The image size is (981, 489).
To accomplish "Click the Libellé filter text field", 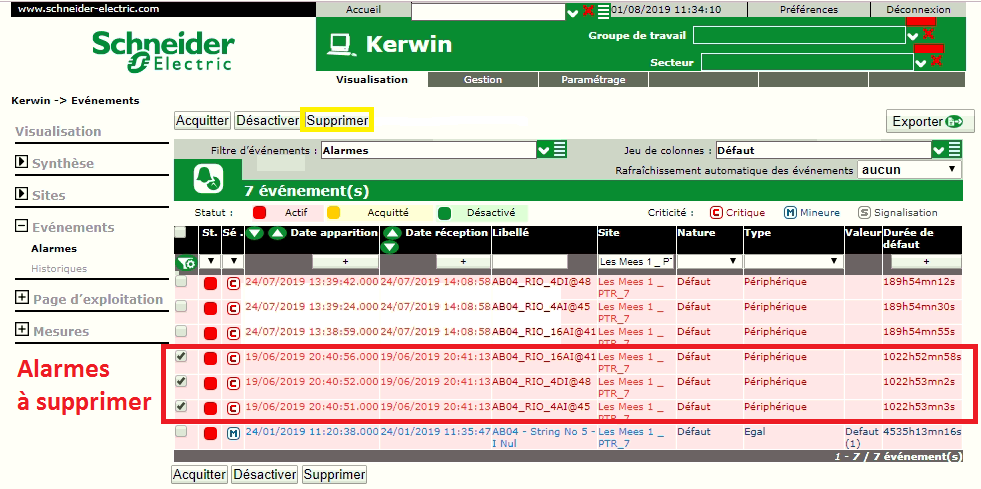I will click(x=543, y=261).
